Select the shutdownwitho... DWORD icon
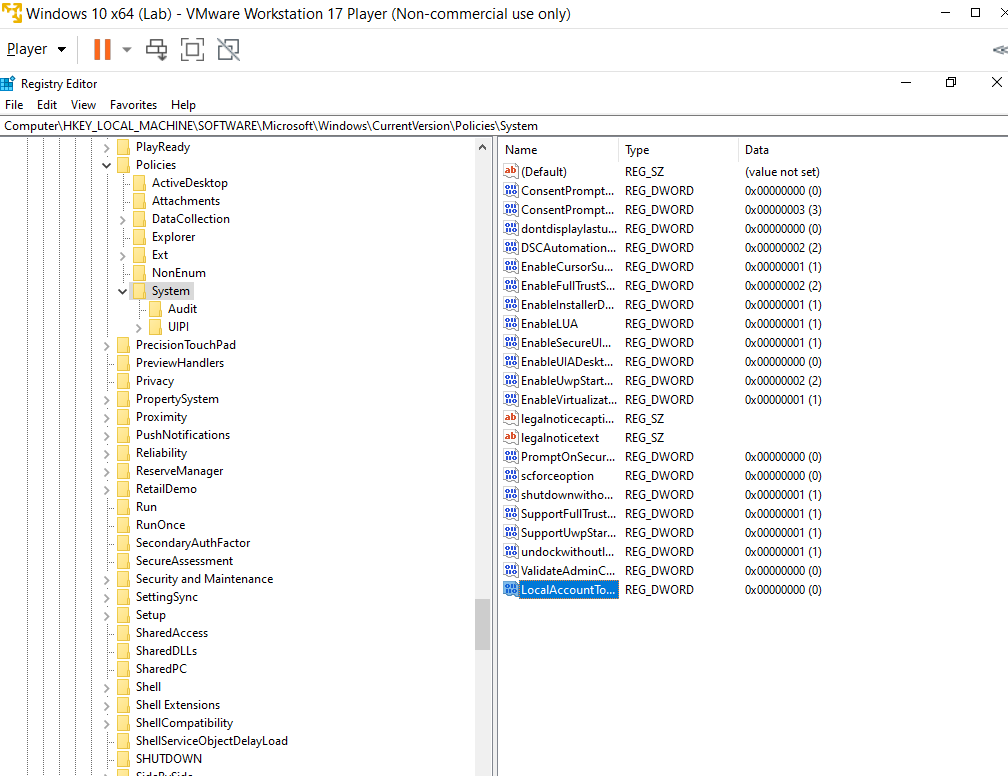 click(510, 495)
